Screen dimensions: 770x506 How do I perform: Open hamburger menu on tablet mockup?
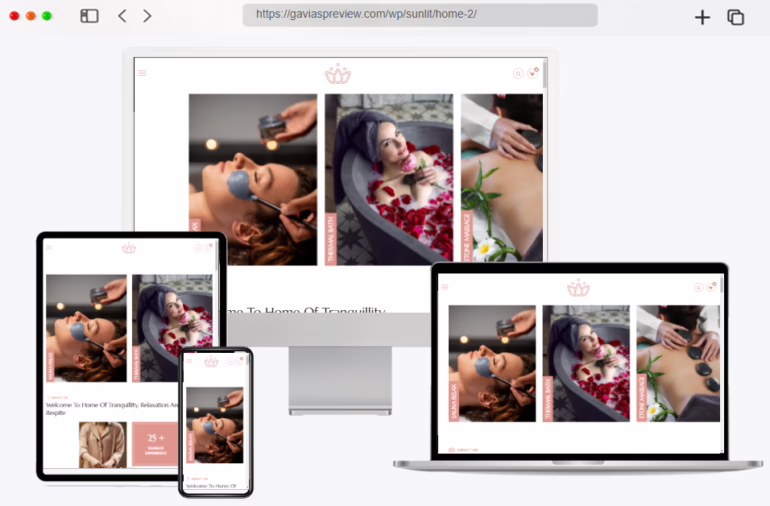tap(49, 248)
